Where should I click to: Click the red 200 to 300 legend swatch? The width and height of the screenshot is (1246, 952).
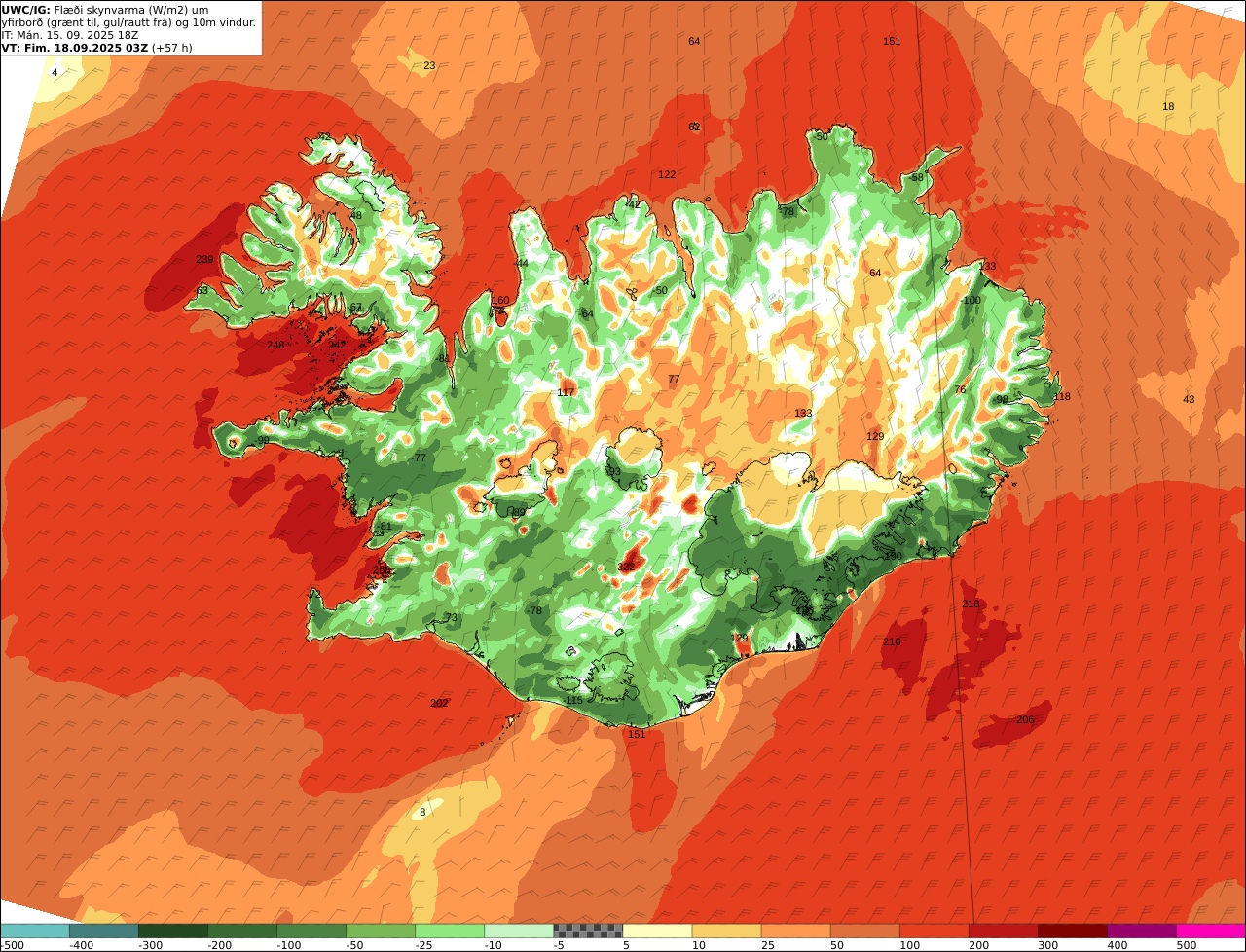pos(1003,931)
